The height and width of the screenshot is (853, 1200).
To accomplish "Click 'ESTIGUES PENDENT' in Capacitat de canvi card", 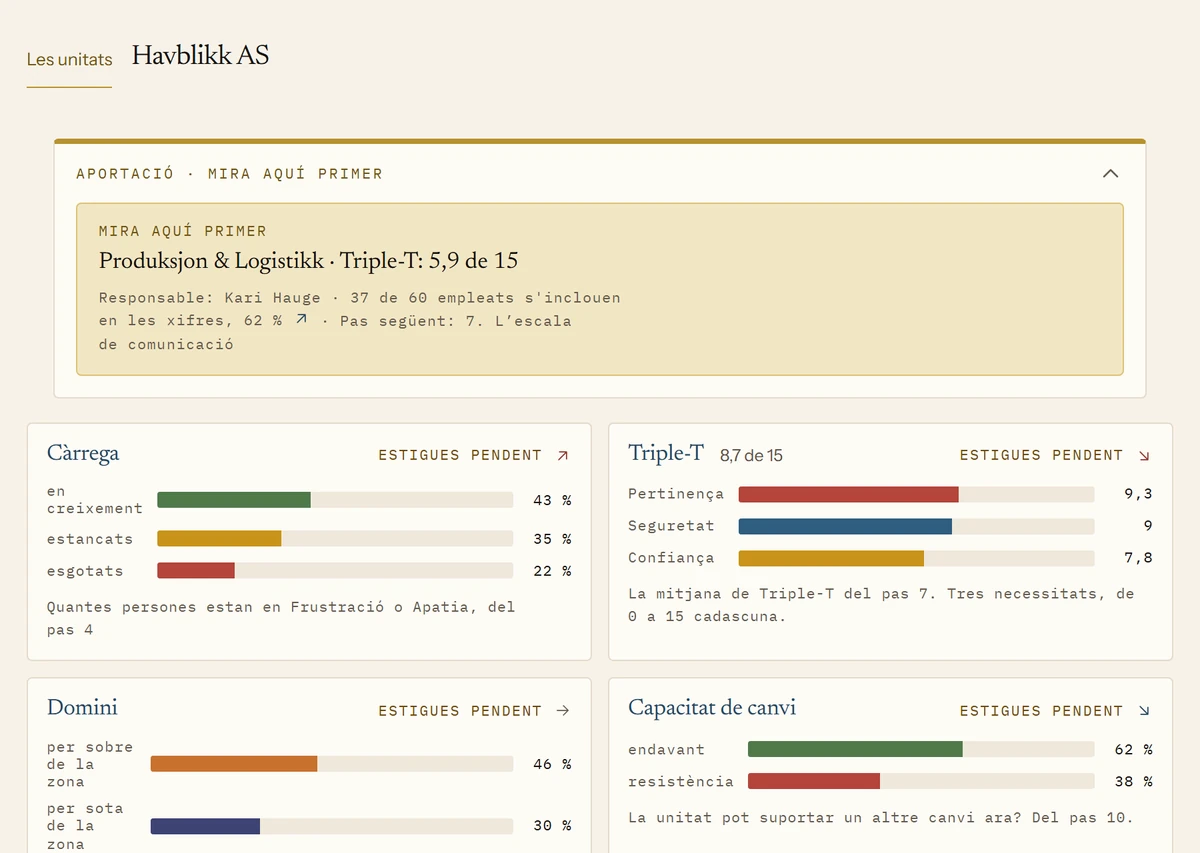I will point(1041,711).
